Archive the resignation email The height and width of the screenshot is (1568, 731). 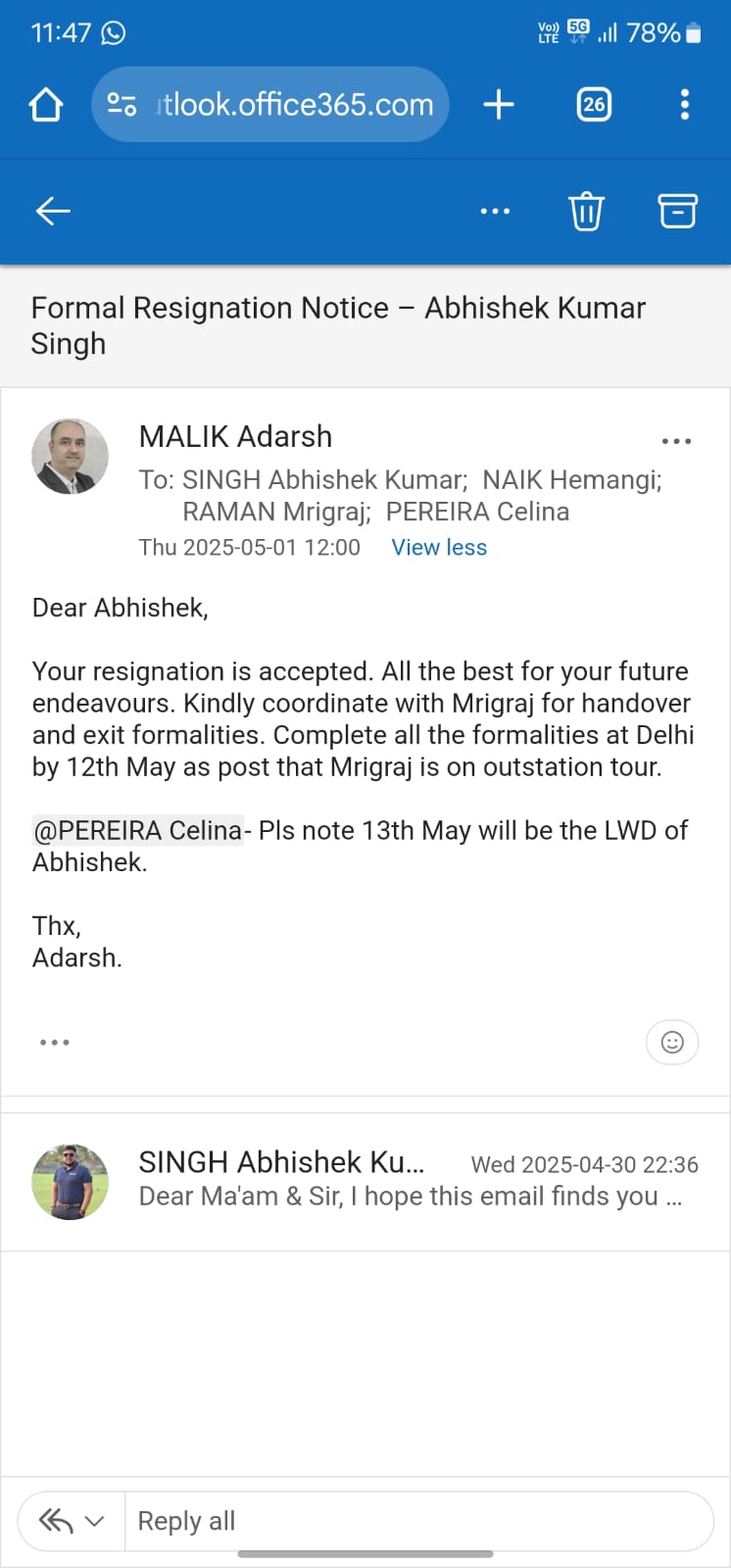click(x=676, y=211)
